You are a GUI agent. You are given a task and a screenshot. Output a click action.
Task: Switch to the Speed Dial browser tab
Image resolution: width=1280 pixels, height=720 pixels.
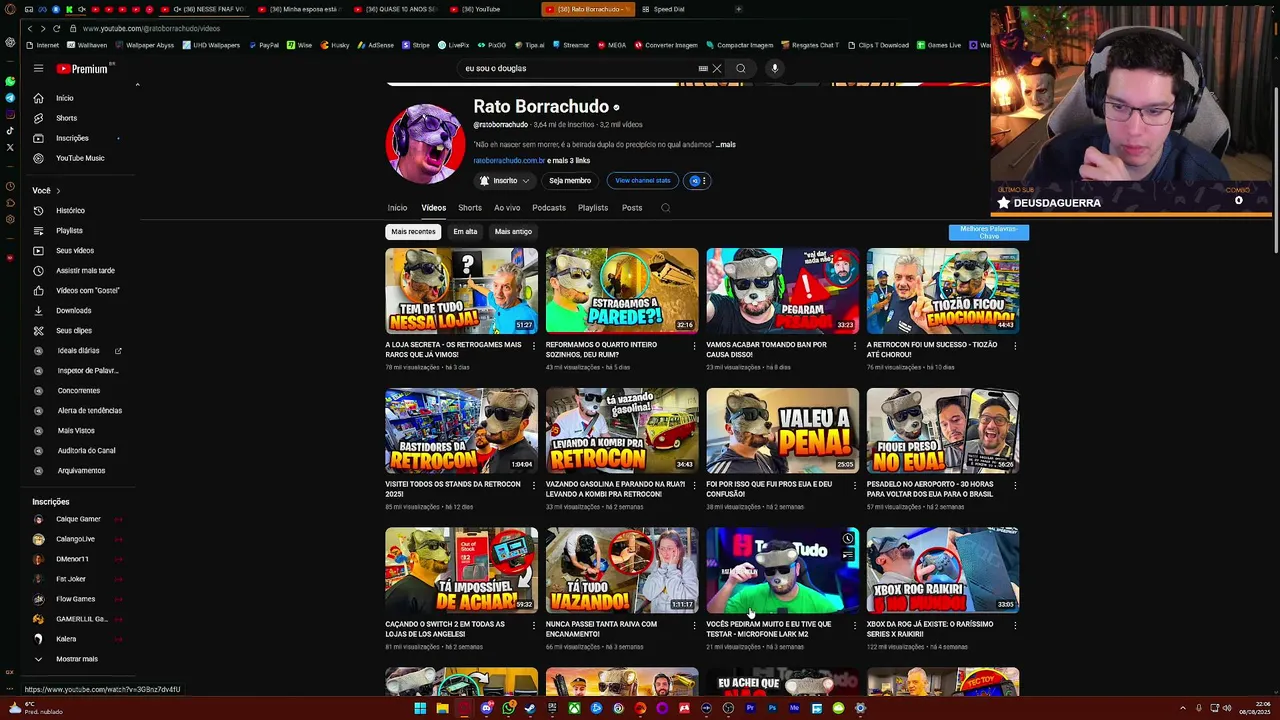pos(669,9)
